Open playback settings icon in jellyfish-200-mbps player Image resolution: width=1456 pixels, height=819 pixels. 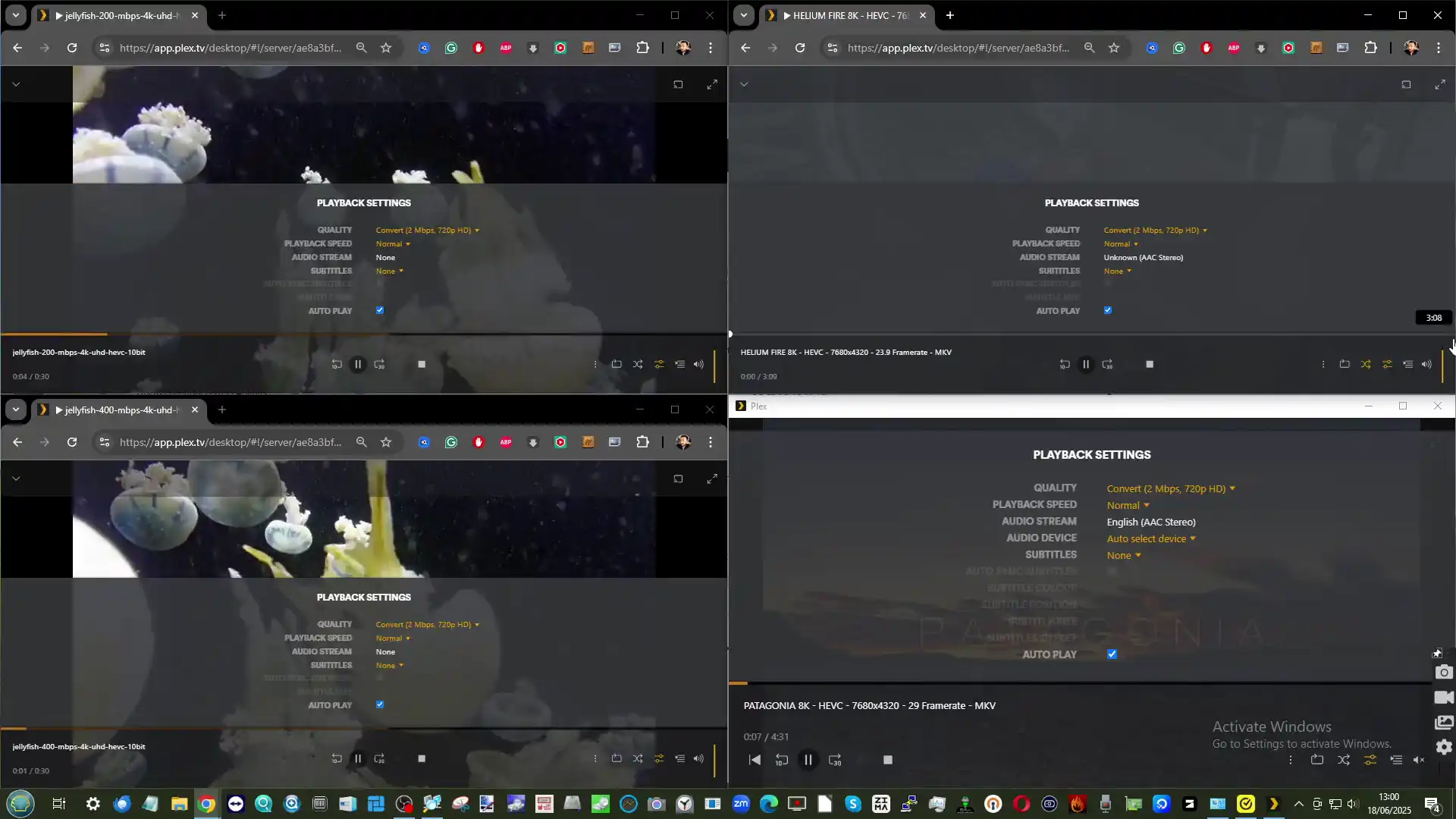click(x=659, y=364)
